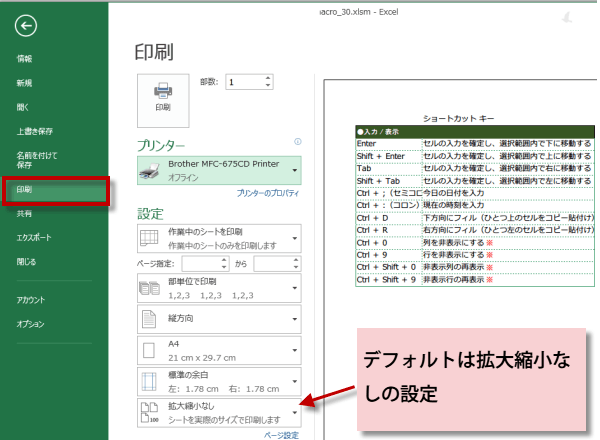The width and height of the screenshot is (600, 440).
Task: Click the ページ指定 starting page field
Action: click(203, 263)
